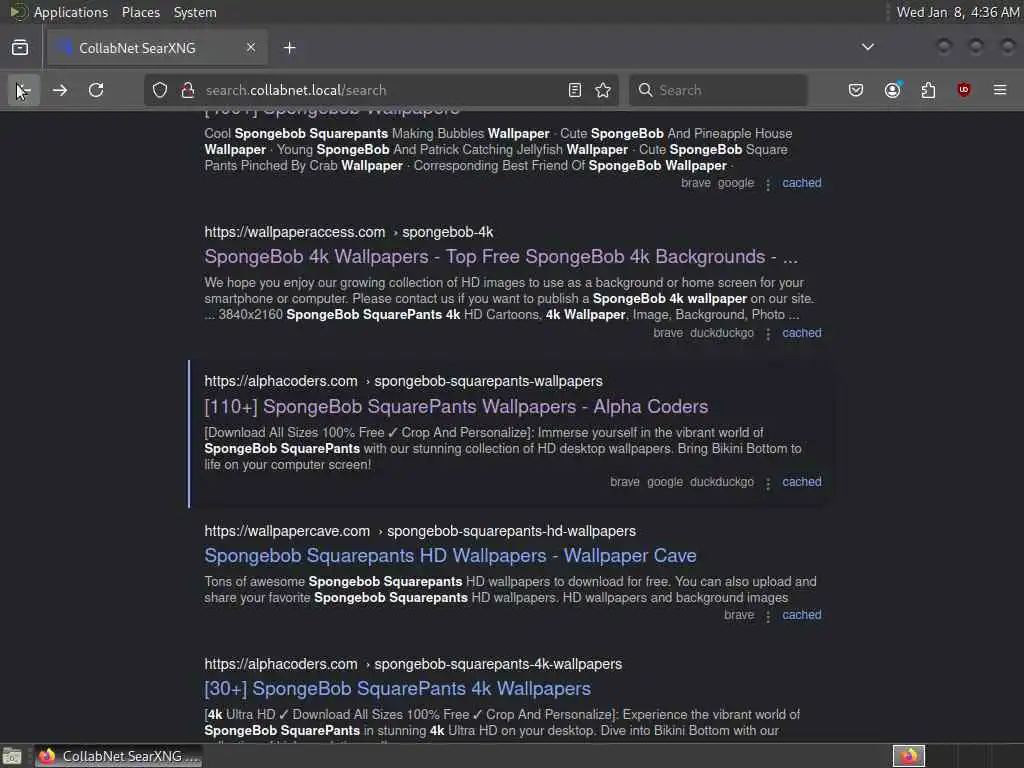Open [30+] SpongeBob SquarePants 4k Wallpapers link
The image size is (1024, 768).
[x=397, y=688]
